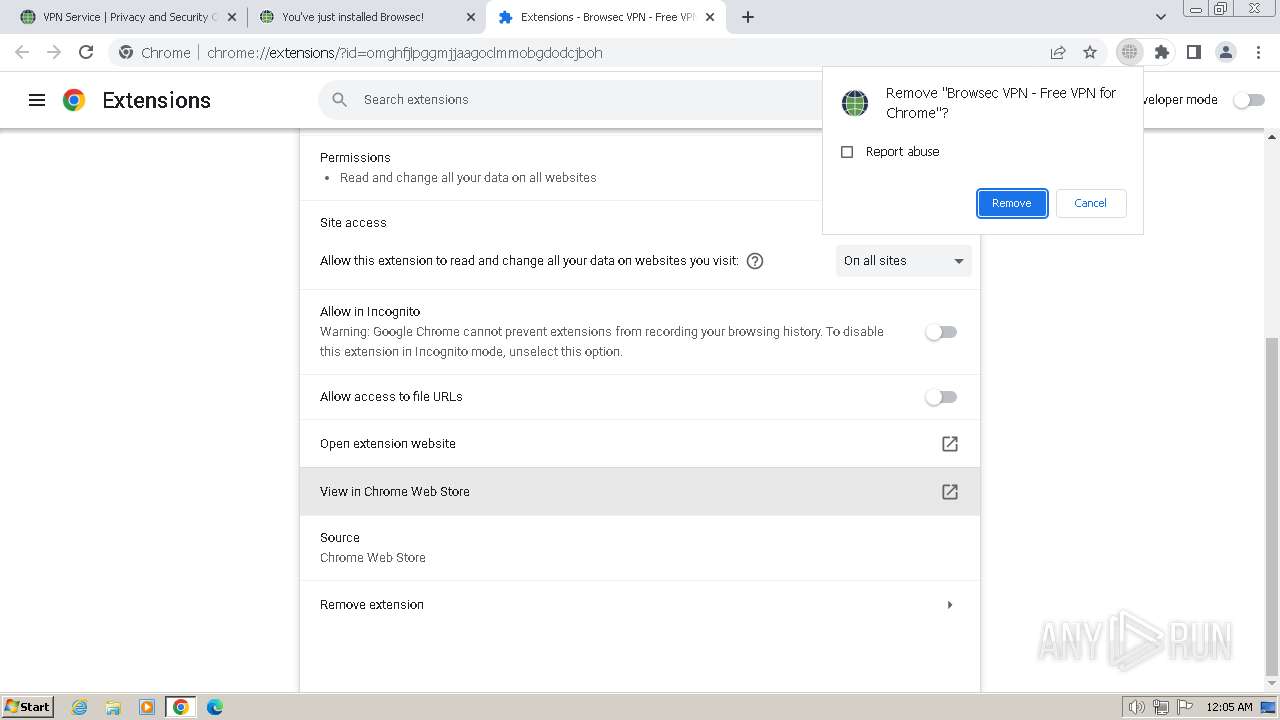Confirm removal with the Remove button
This screenshot has height=720, width=1280.
(x=1012, y=203)
